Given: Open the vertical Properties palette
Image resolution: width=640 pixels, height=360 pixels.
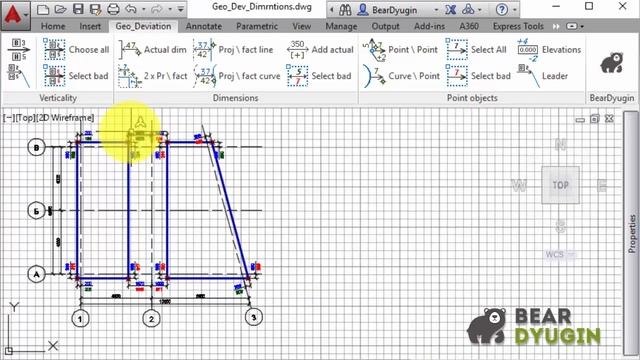Looking at the screenshot, I should [631, 233].
